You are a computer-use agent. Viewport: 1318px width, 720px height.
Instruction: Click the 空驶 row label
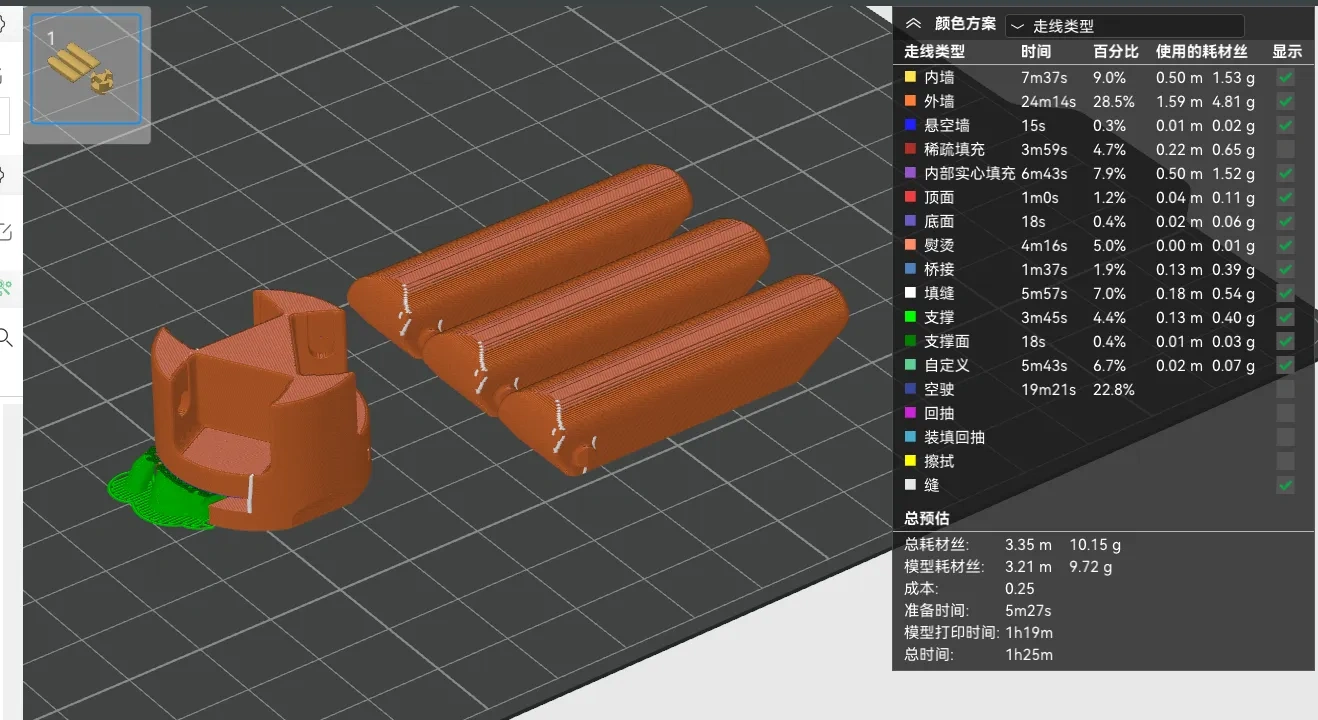pos(939,389)
